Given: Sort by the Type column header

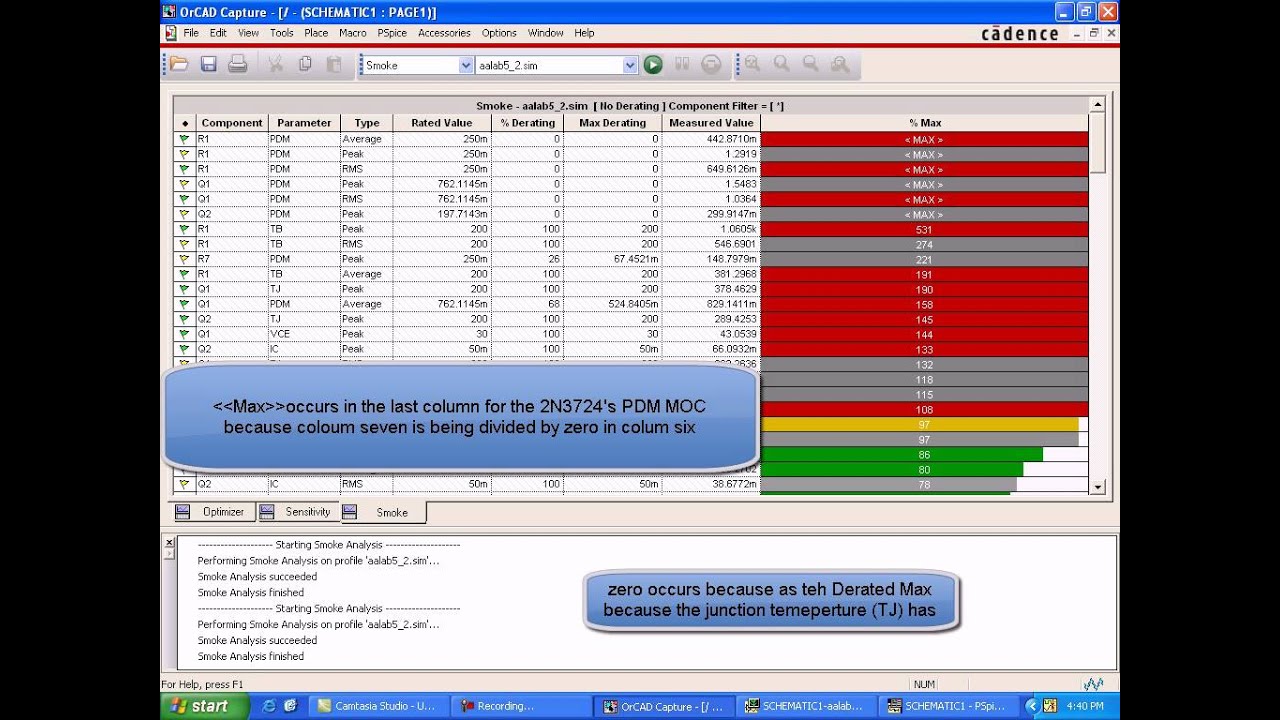Looking at the screenshot, I should pos(367,123).
